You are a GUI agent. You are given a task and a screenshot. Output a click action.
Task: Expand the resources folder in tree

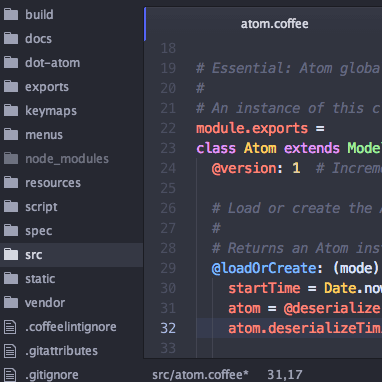(71, 183)
